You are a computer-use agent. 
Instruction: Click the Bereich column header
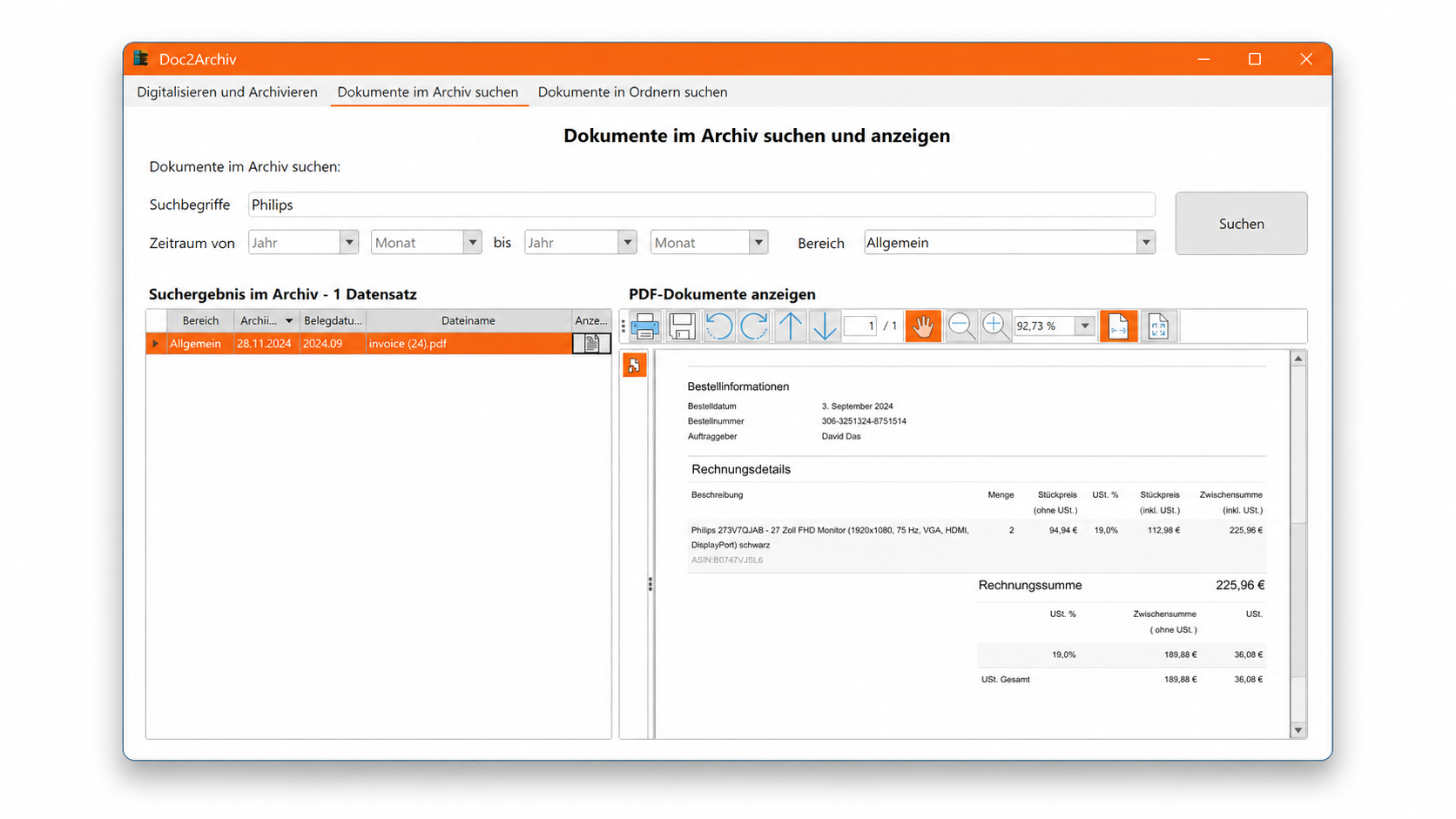coord(200,320)
